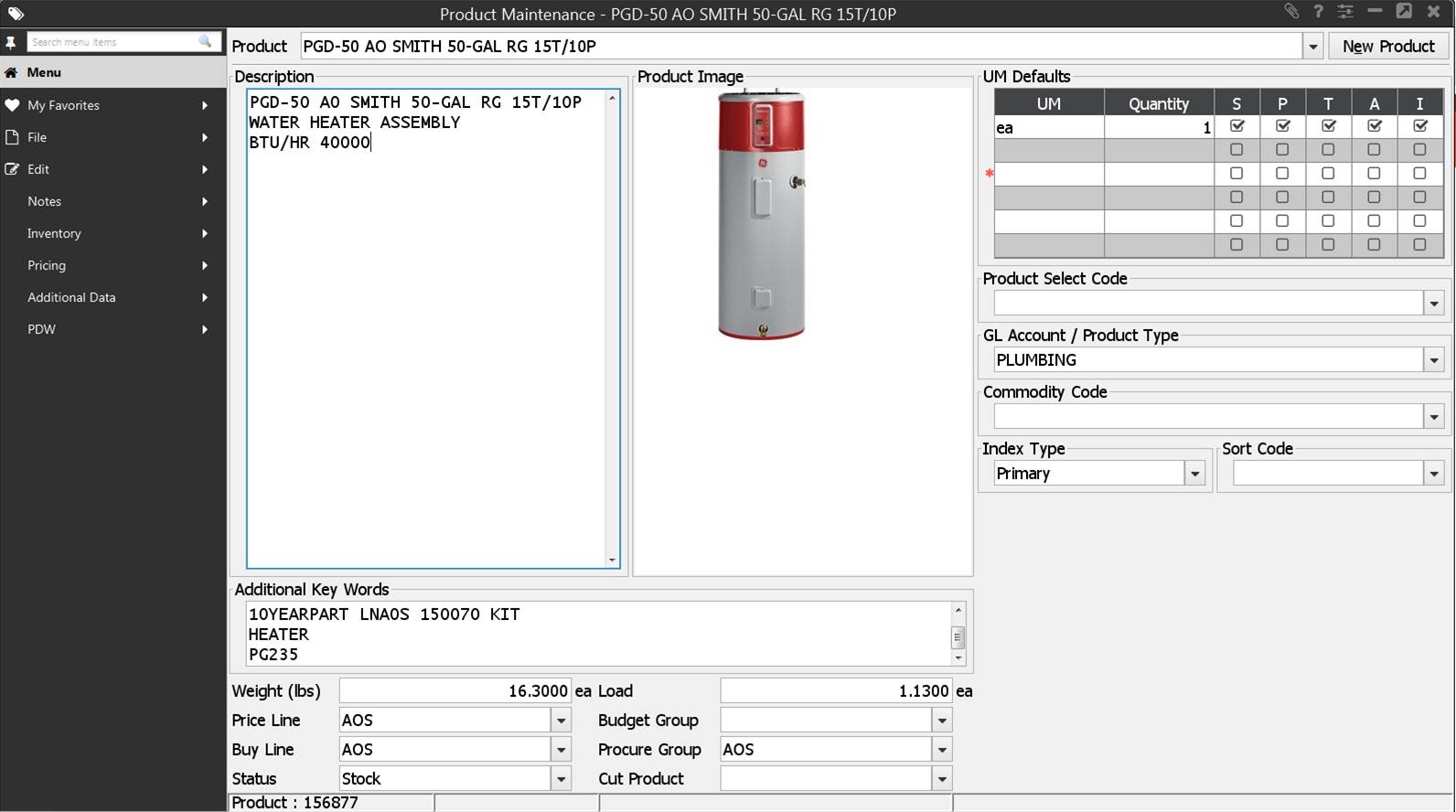Open the Commodity Code dropdown
This screenshot has height=812, width=1456.
click(1433, 417)
